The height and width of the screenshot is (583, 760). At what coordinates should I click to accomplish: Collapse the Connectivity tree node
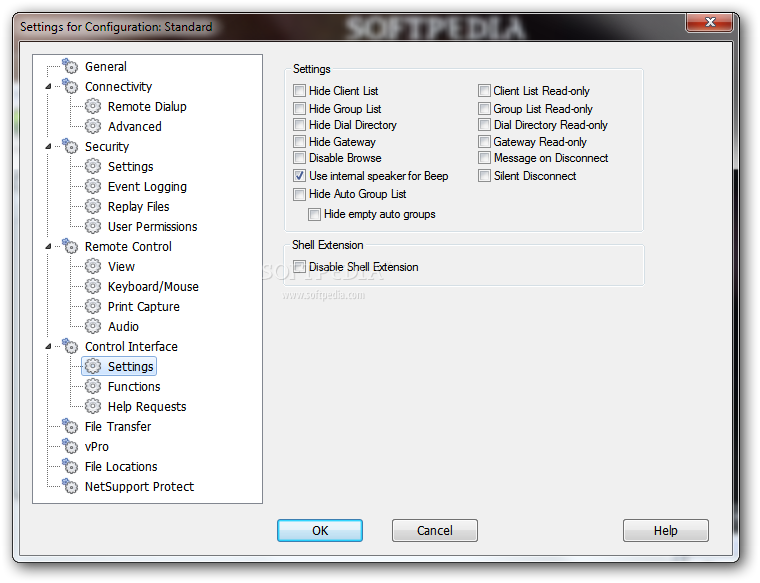(x=48, y=86)
